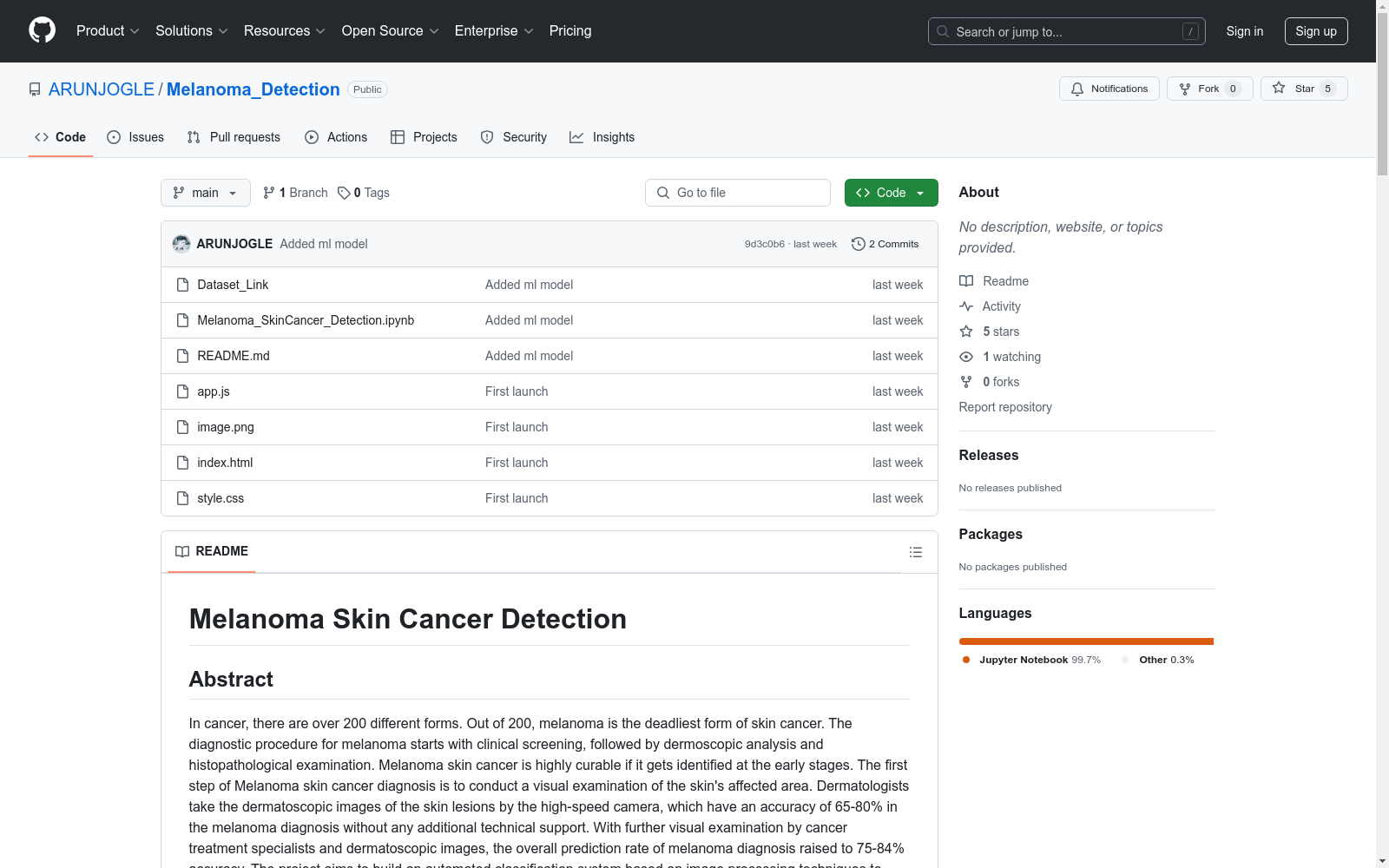Click the GitHub logo icon
This screenshot has height=868, width=1389.
pos(42,30)
